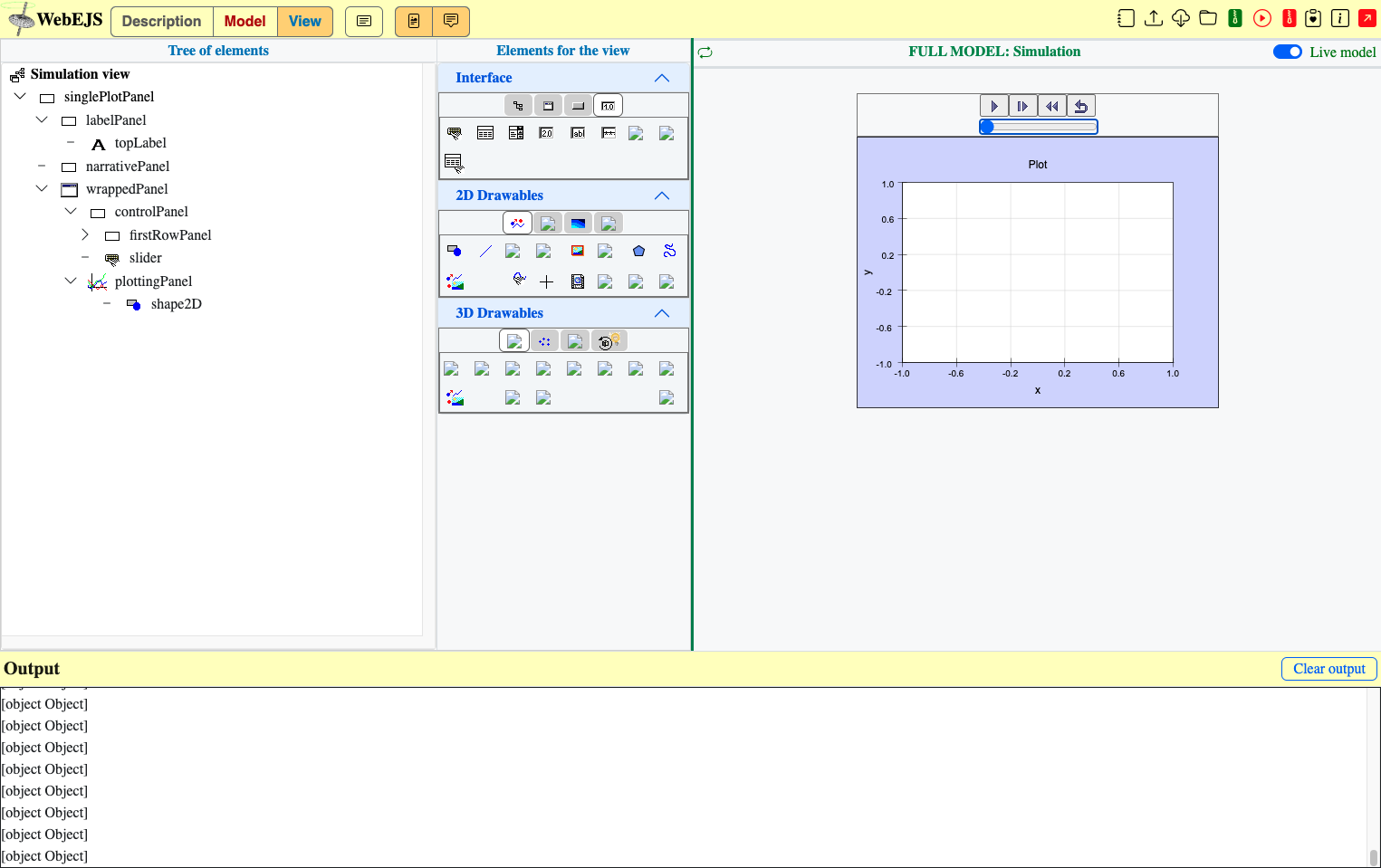Collapse the wrappedPanel tree node
This screenshot has width=1381, height=868.
(x=42, y=188)
